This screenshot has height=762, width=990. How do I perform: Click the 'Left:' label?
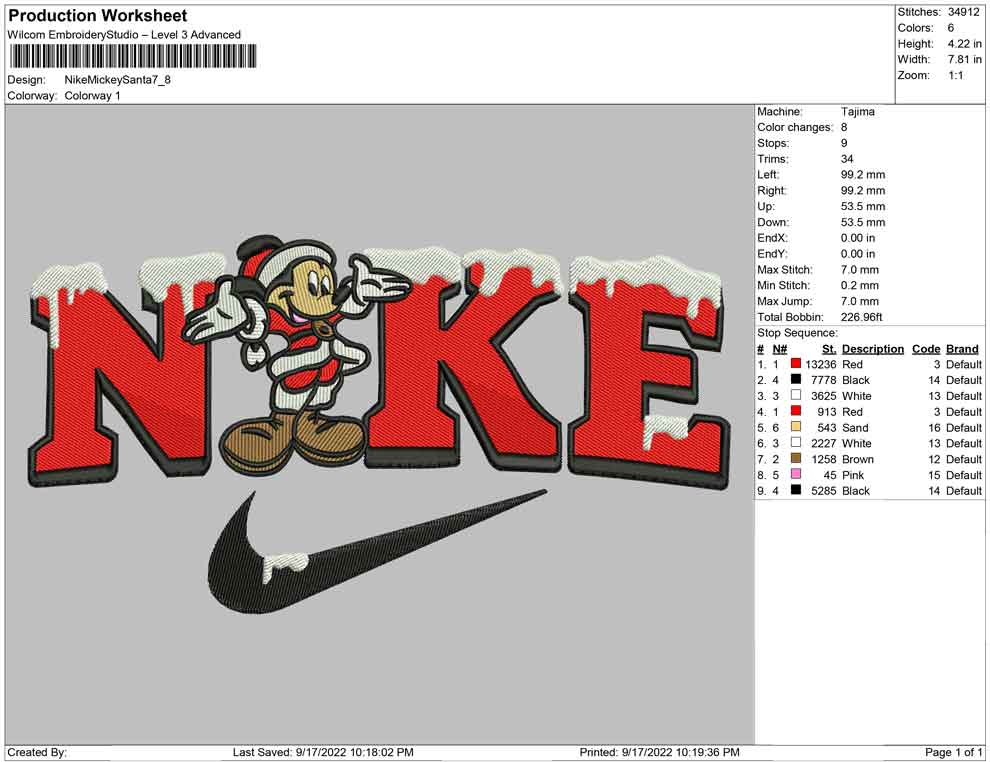pyautogui.click(x=768, y=175)
